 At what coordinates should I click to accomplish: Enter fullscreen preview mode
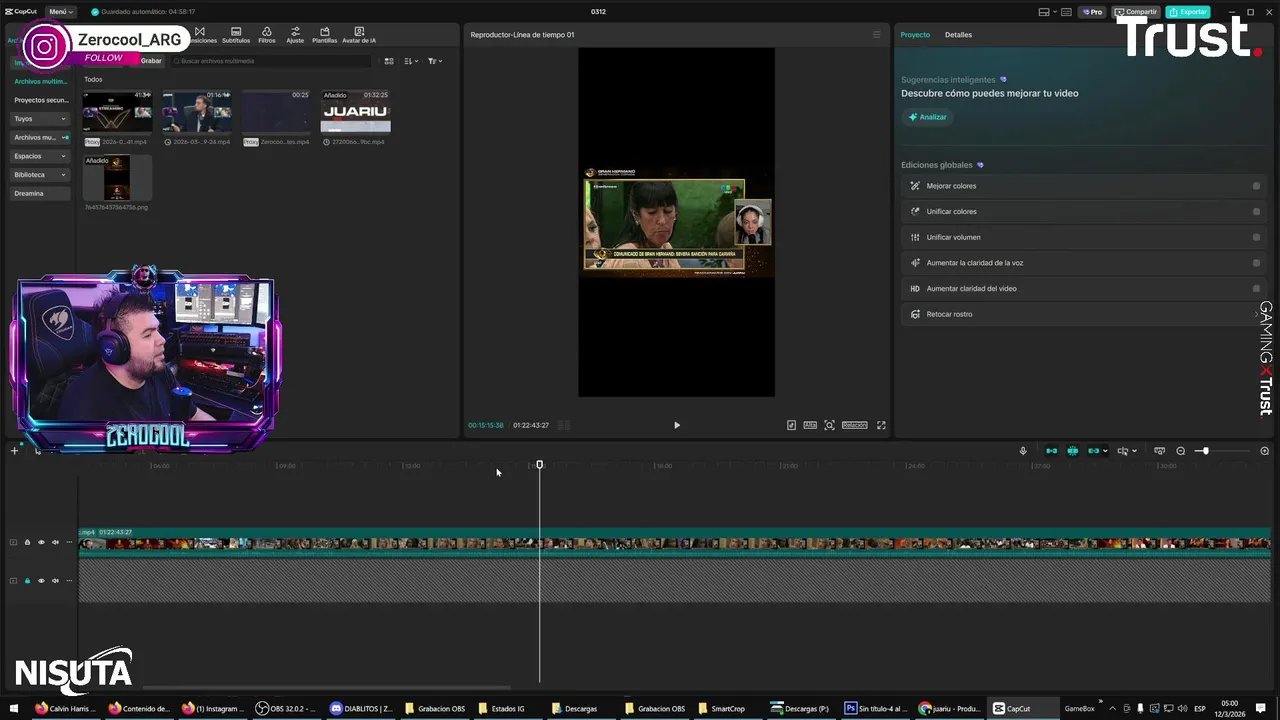(x=881, y=425)
